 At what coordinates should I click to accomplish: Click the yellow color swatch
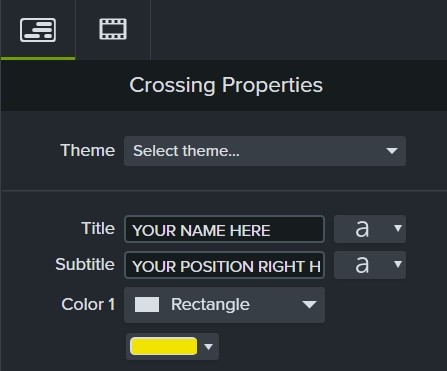tap(163, 346)
